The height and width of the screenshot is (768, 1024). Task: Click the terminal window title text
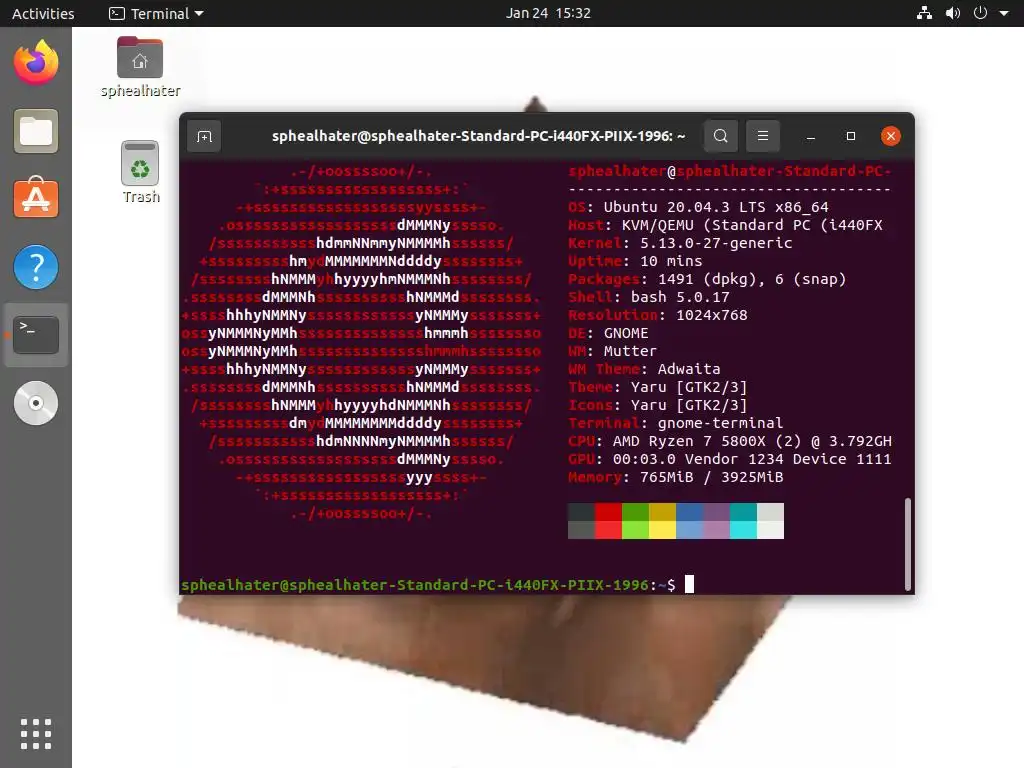point(479,136)
